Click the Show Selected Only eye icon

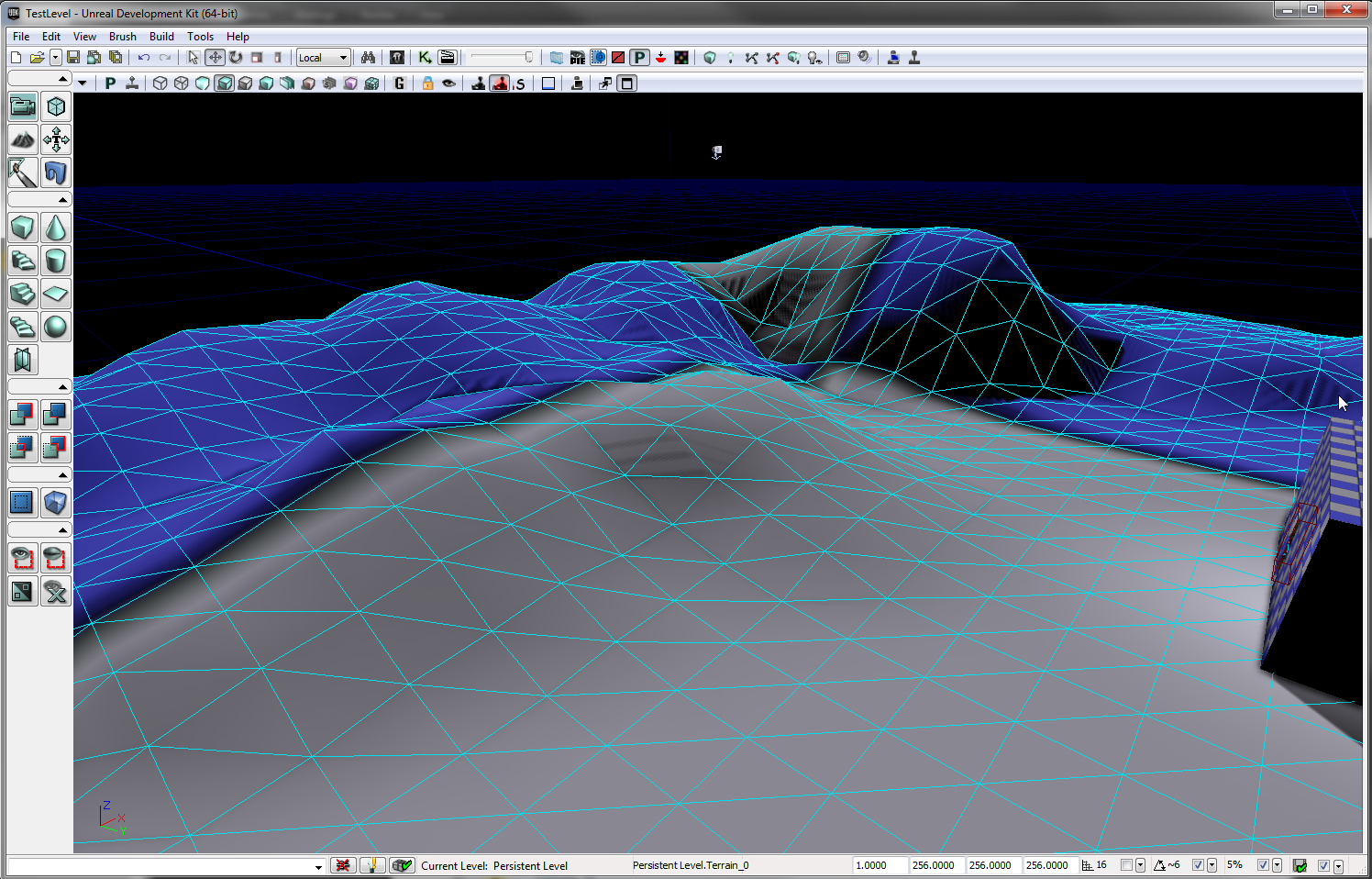[x=23, y=558]
